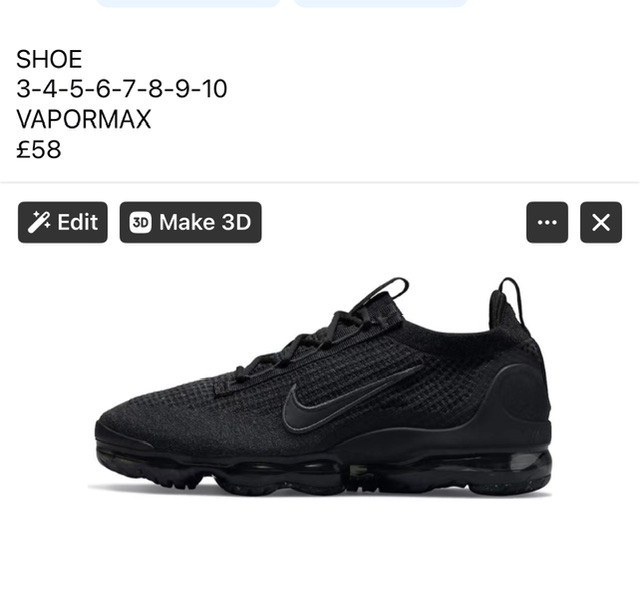Image resolution: width=640 pixels, height=591 pixels.
Task: Place cursor on the SHOE text line
Action: (x=49, y=59)
